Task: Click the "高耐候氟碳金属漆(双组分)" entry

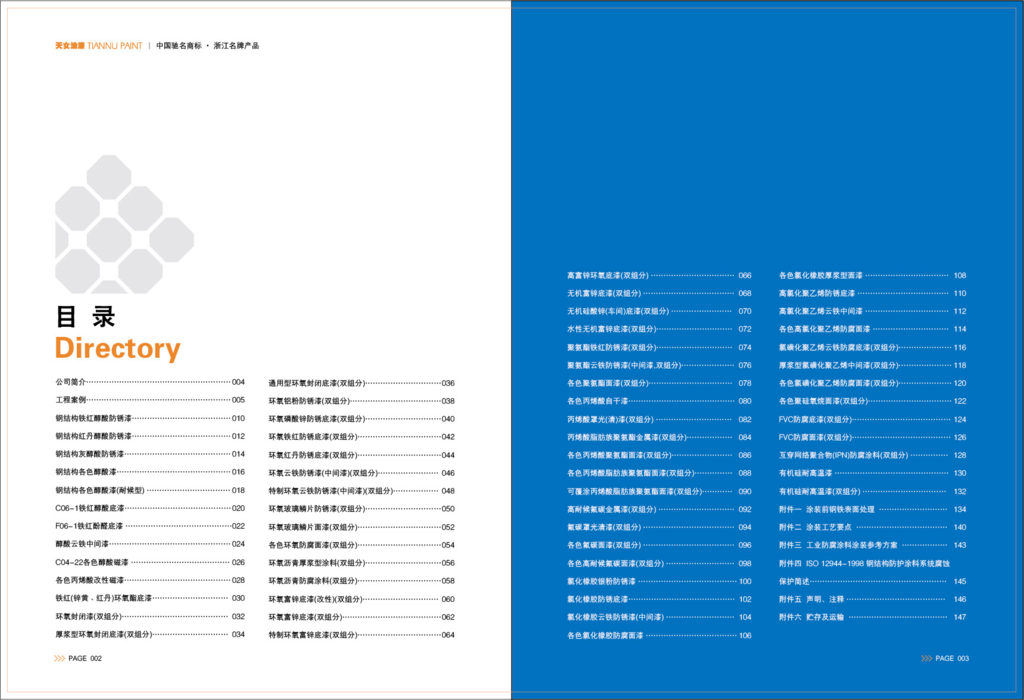Action: [x=659, y=509]
